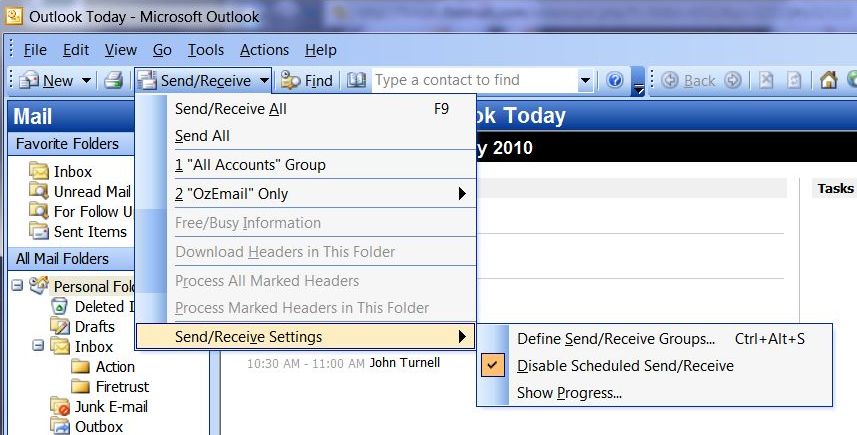Open the Address Book icon
The image size is (857, 435).
[x=356, y=81]
